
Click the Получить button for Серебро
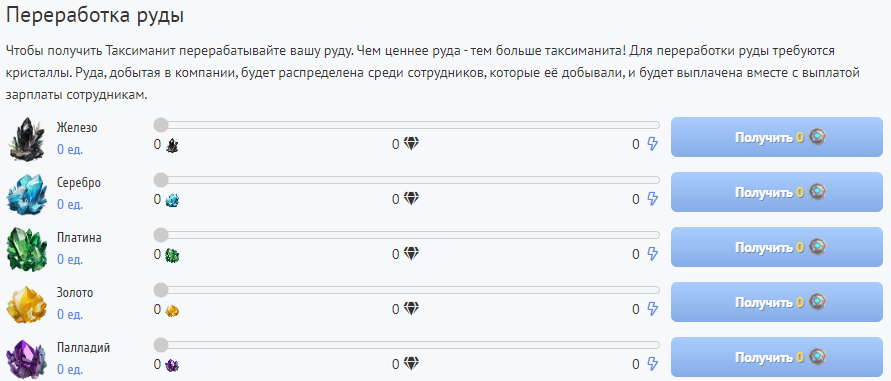pyautogui.click(x=780, y=192)
